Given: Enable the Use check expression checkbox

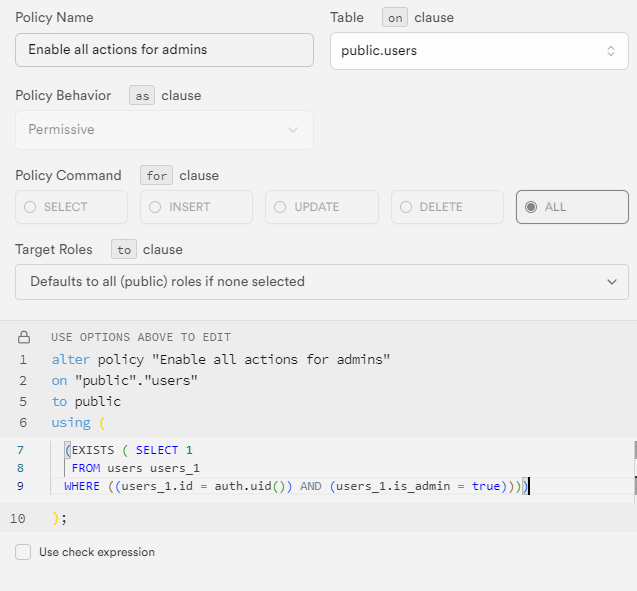Looking at the screenshot, I should pyautogui.click(x=23, y=552).
